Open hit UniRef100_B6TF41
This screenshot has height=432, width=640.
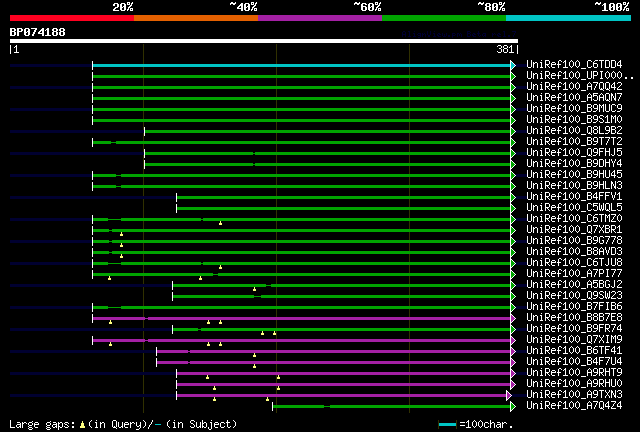click(x=574, y=351)
